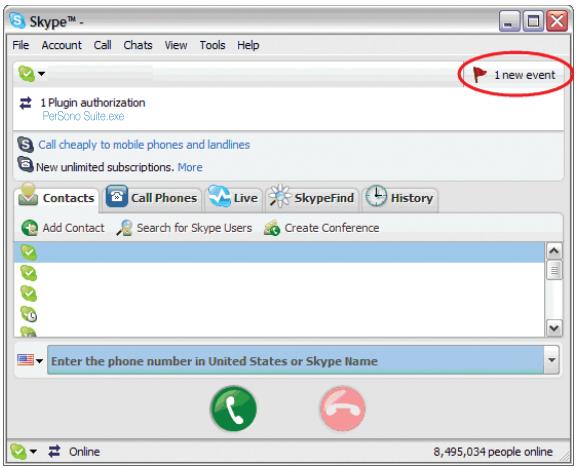Click the connection arrows icon in status bar
The image size is (576, 468).
click(54, 451)
